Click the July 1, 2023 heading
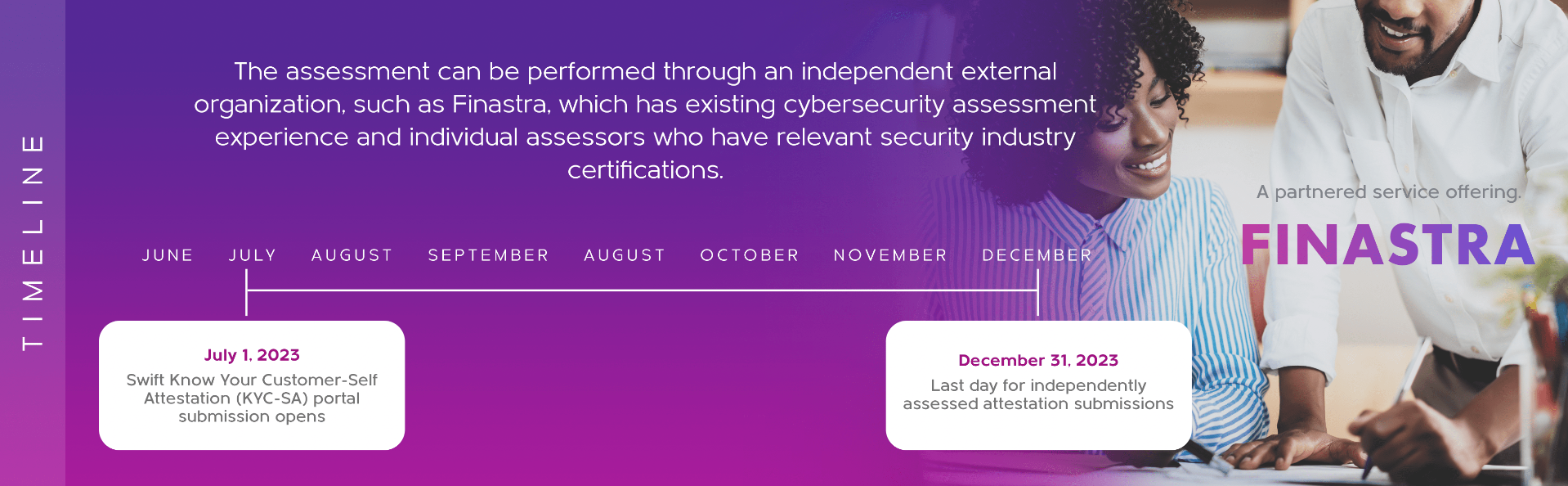1568x486 pixels. [252, 355]
